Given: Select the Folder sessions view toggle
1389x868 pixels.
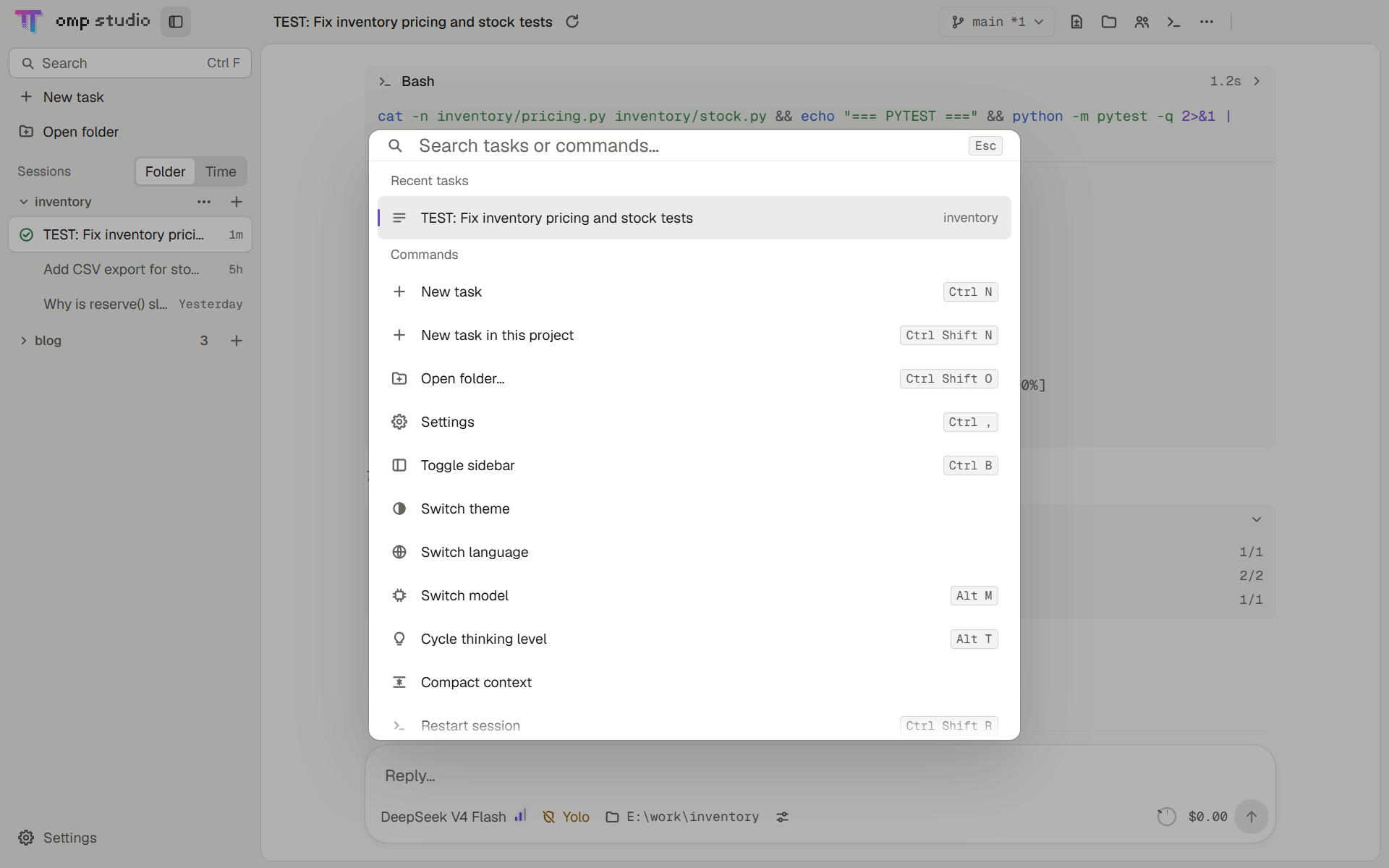Looking at the screenshot, I should (x=165, y=171).
